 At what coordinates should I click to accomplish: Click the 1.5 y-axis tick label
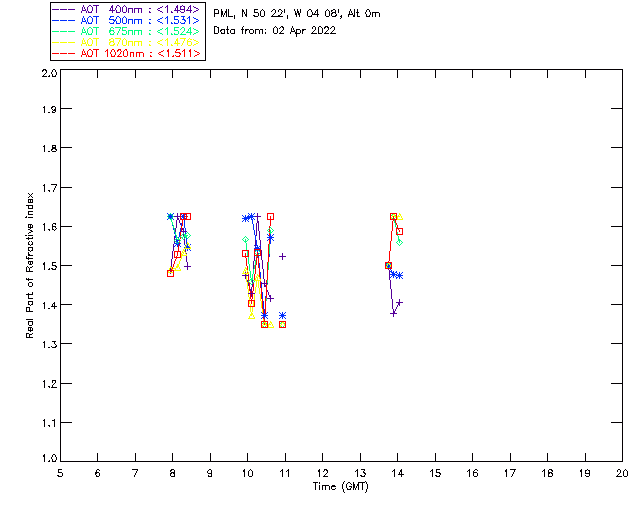coord(49,266)
